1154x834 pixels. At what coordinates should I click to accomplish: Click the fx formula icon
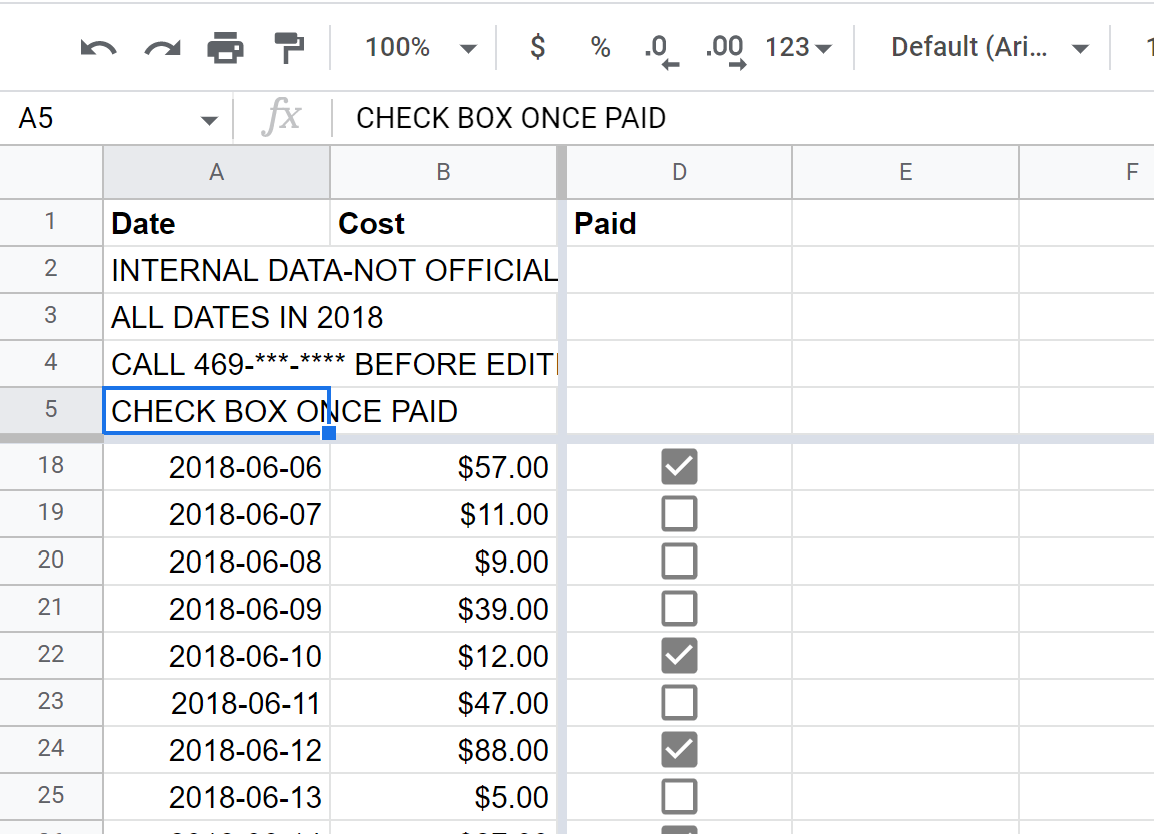tap(283, 117)
